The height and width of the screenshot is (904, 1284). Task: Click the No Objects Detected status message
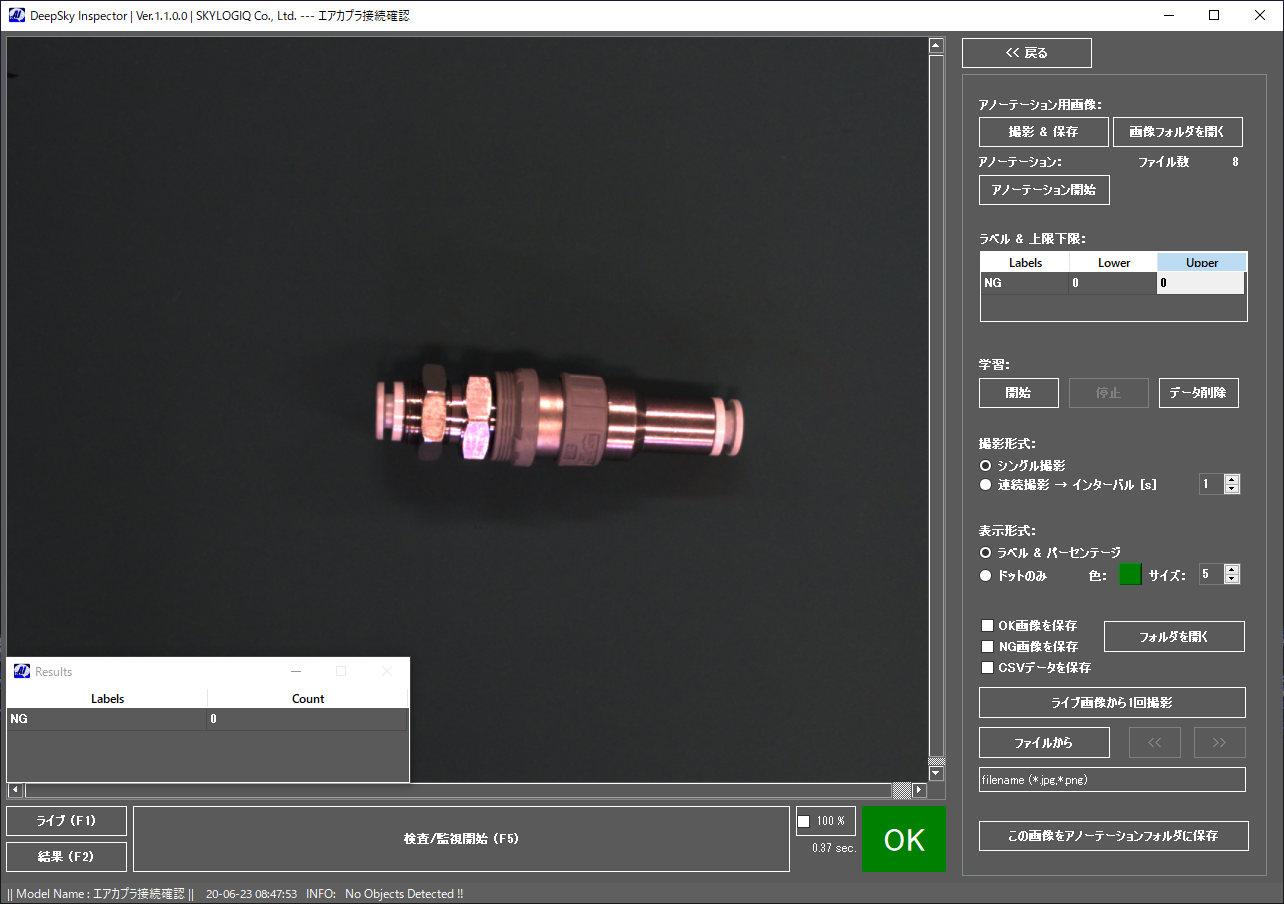click(x=404, y=894)
